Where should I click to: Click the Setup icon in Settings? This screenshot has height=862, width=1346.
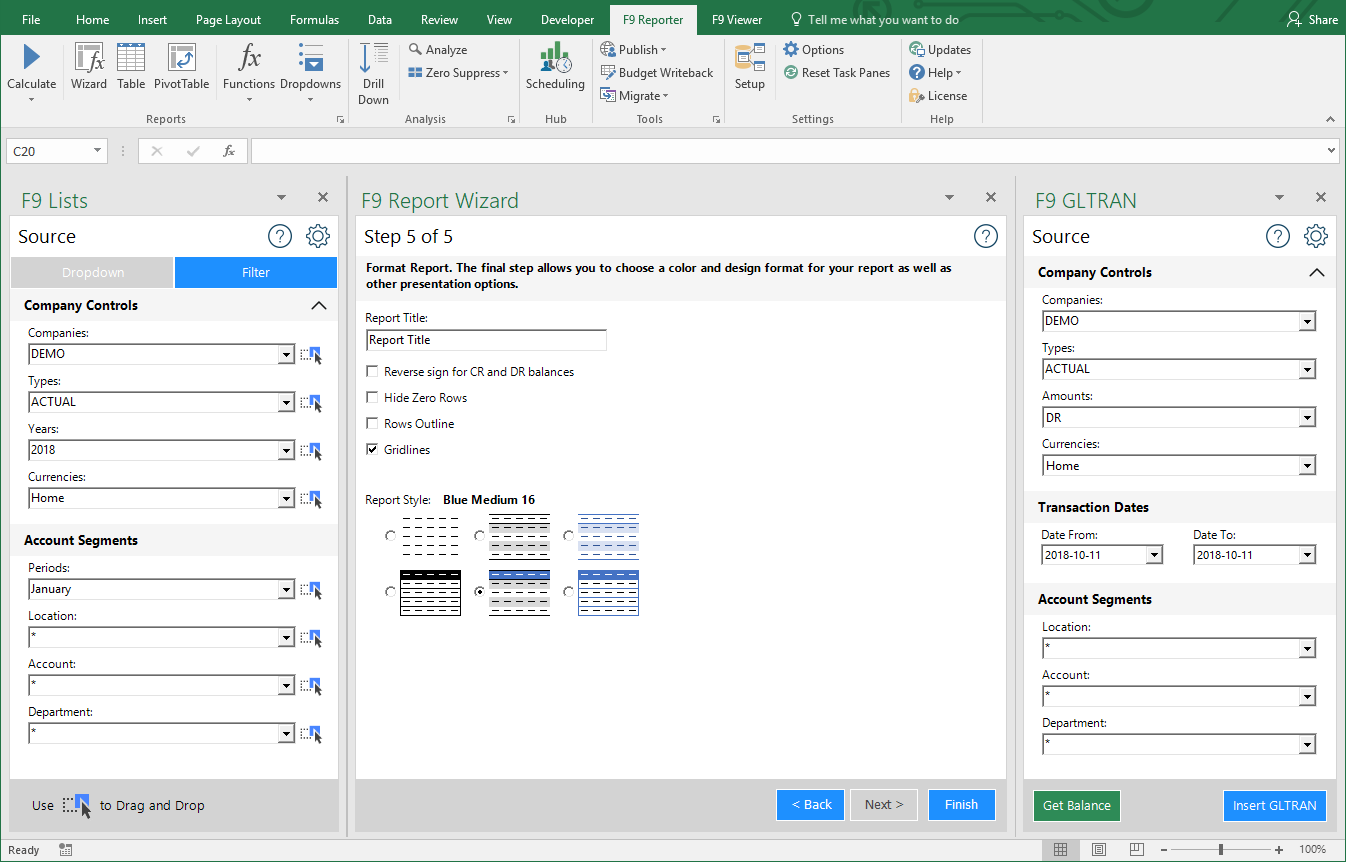coord(749,62)
